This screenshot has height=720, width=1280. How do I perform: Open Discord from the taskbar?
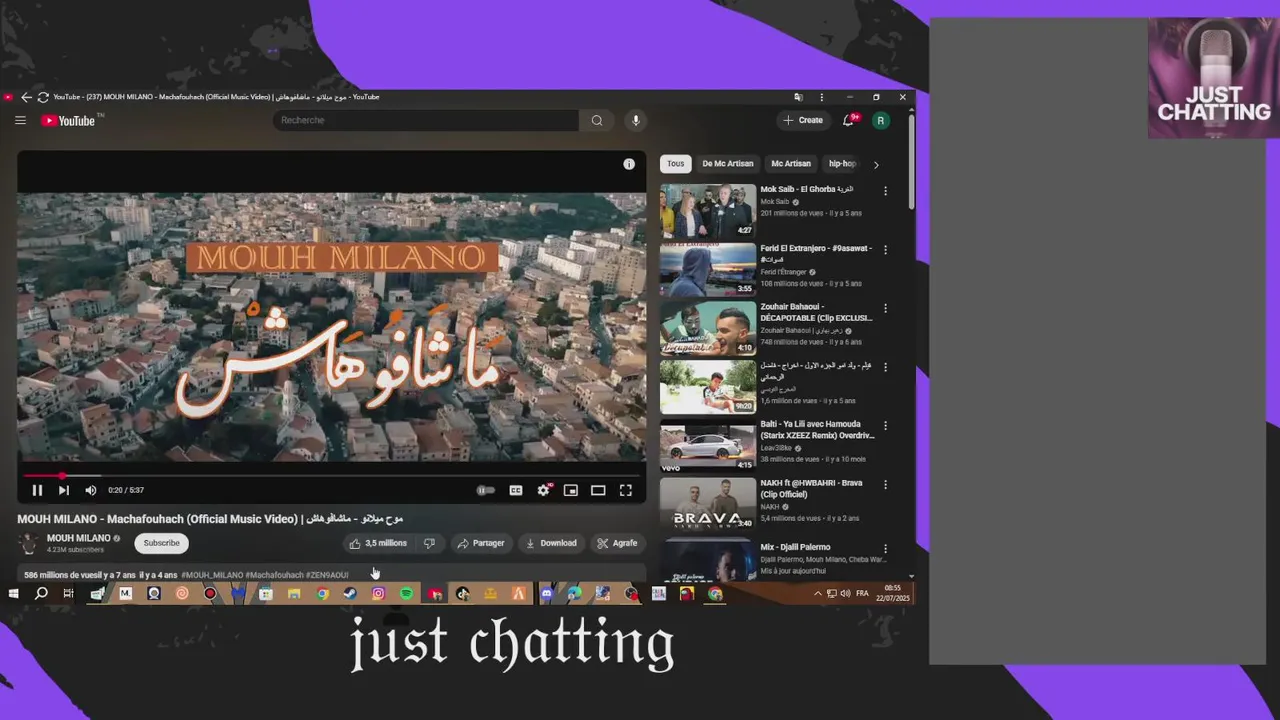546,594
